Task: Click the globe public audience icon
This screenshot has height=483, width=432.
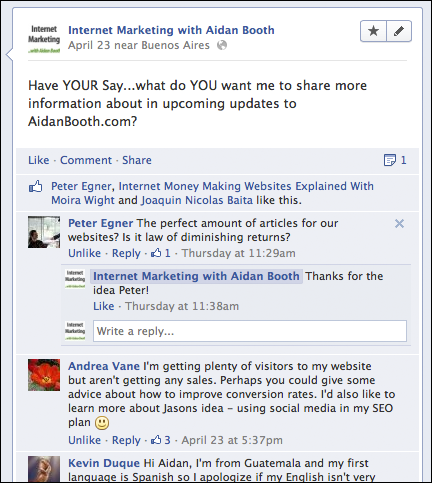Action: coord(222,45)
